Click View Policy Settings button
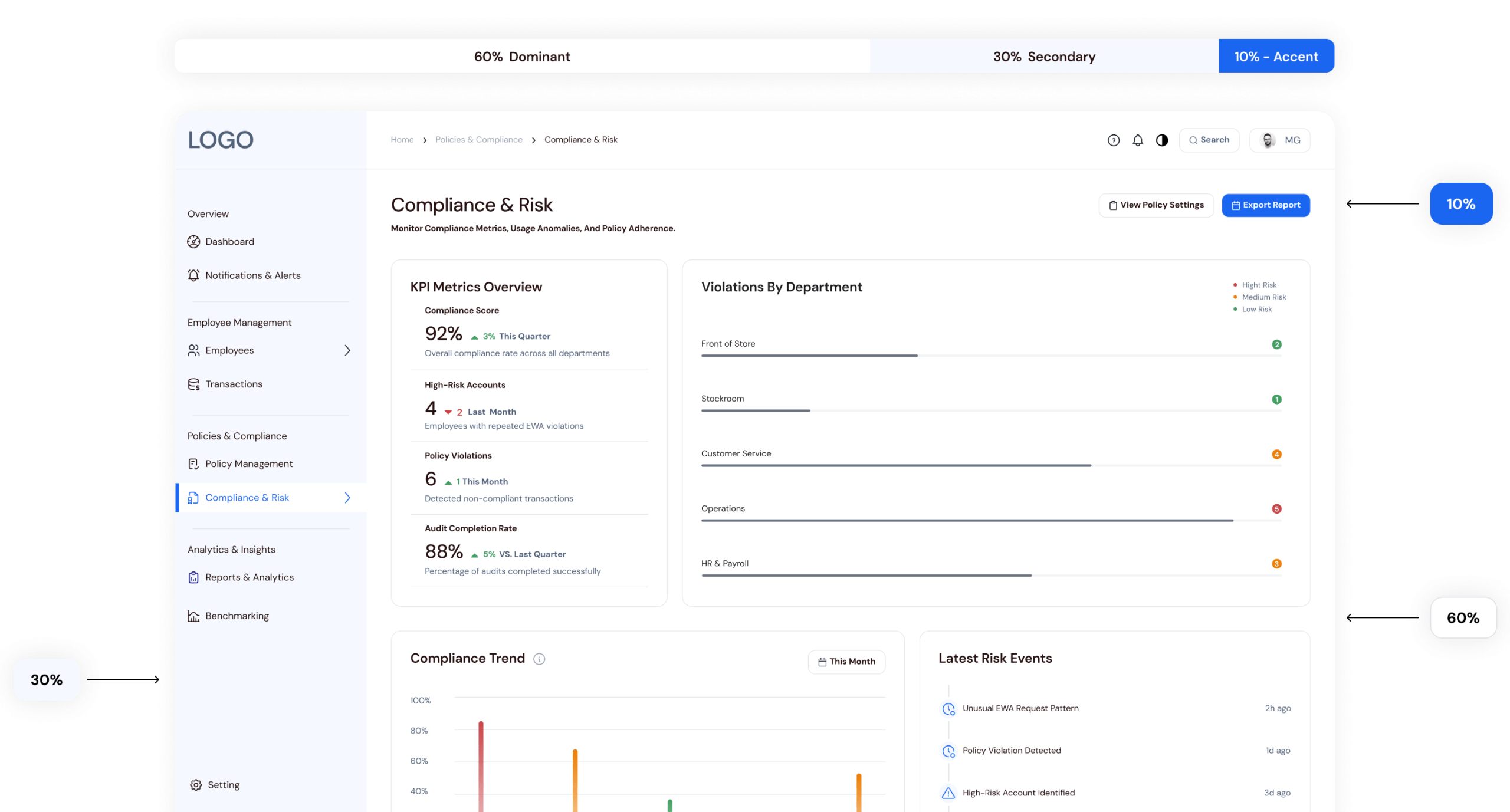Screen dimensions: 1510x812 pos(1156,205)
